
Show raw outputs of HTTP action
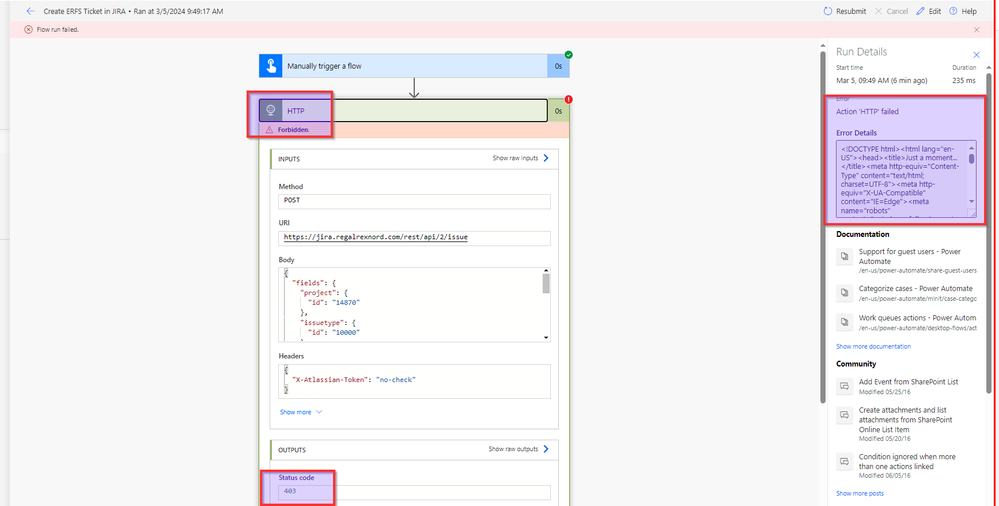coord(519,449)
